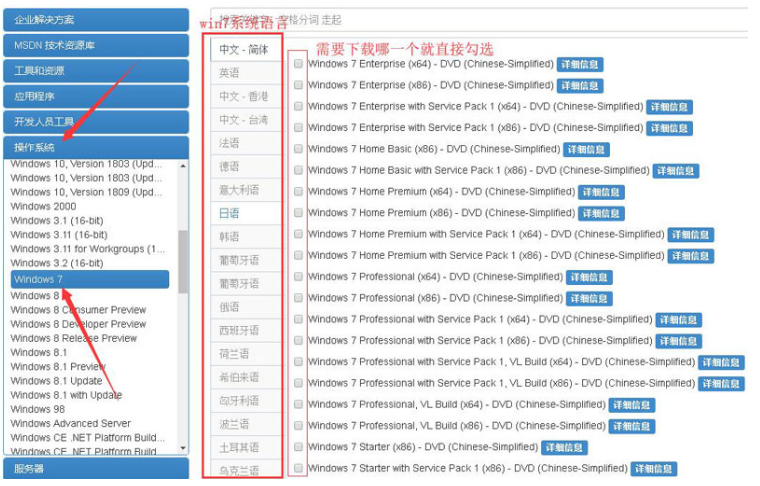Choose the 英语 language tab
Screen dimensions: 760x486
click(230, 73)
